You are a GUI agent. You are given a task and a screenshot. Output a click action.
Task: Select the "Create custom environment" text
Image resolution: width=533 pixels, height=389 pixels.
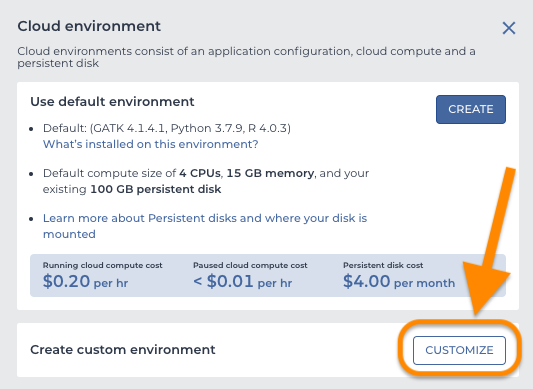(123, 350)
